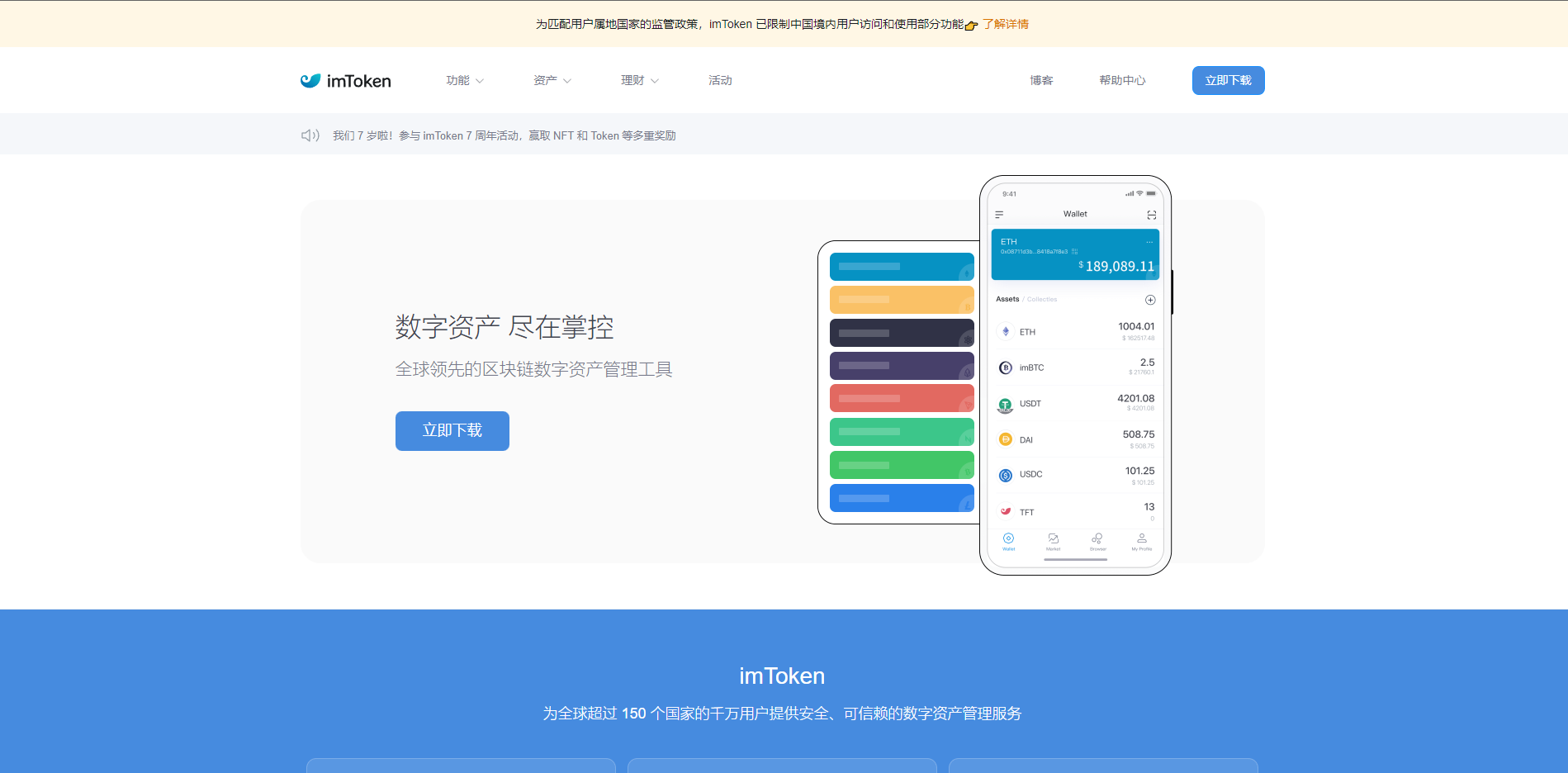Open the 7 周年活动 announcement text

[504, 135]
